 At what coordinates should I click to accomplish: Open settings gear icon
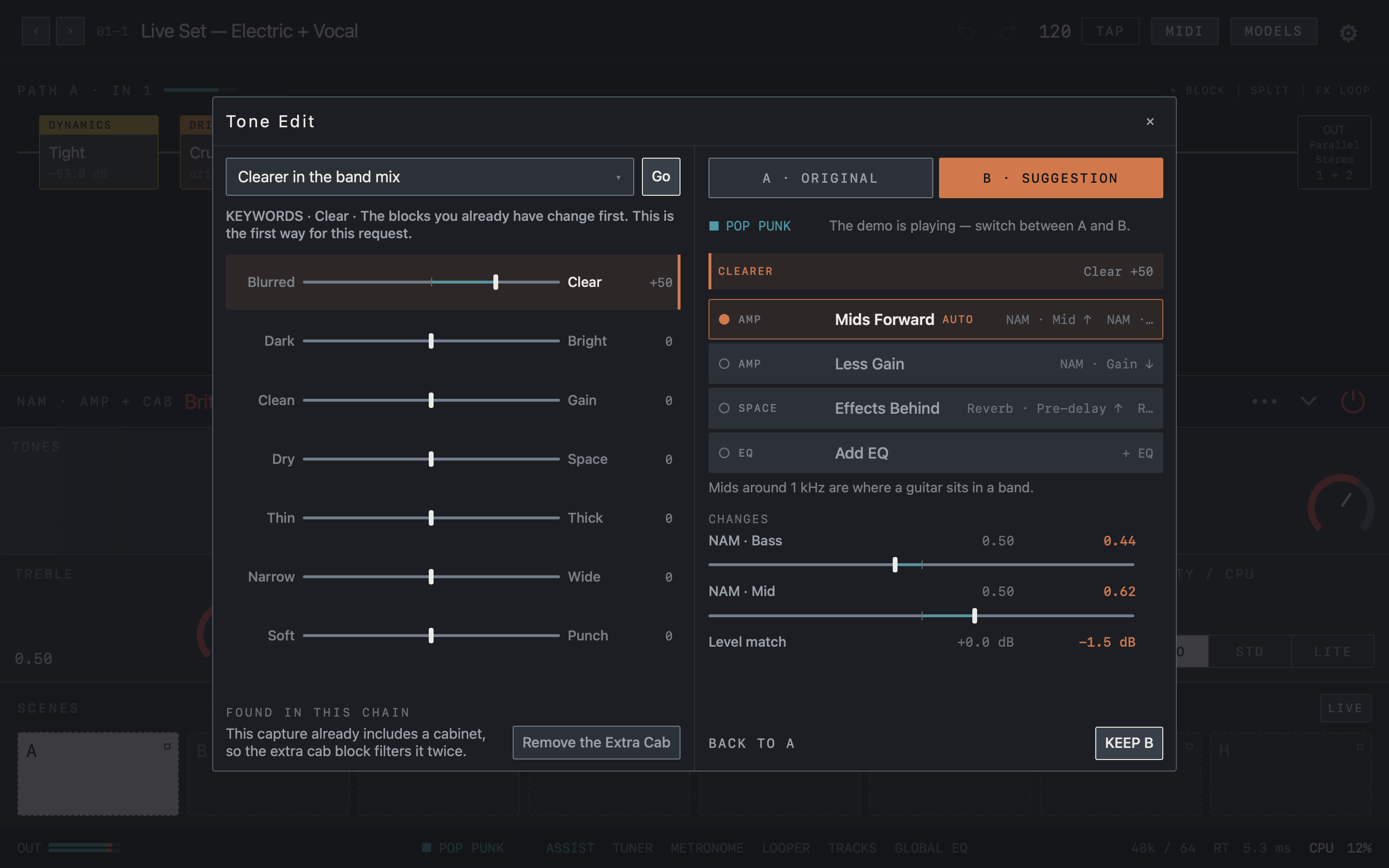point(1348,32)
